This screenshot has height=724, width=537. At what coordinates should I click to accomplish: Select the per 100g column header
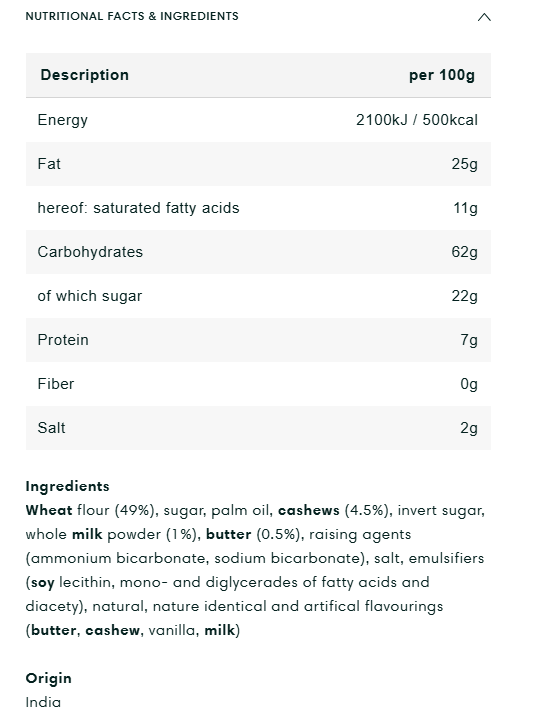(x=442, y=75)
